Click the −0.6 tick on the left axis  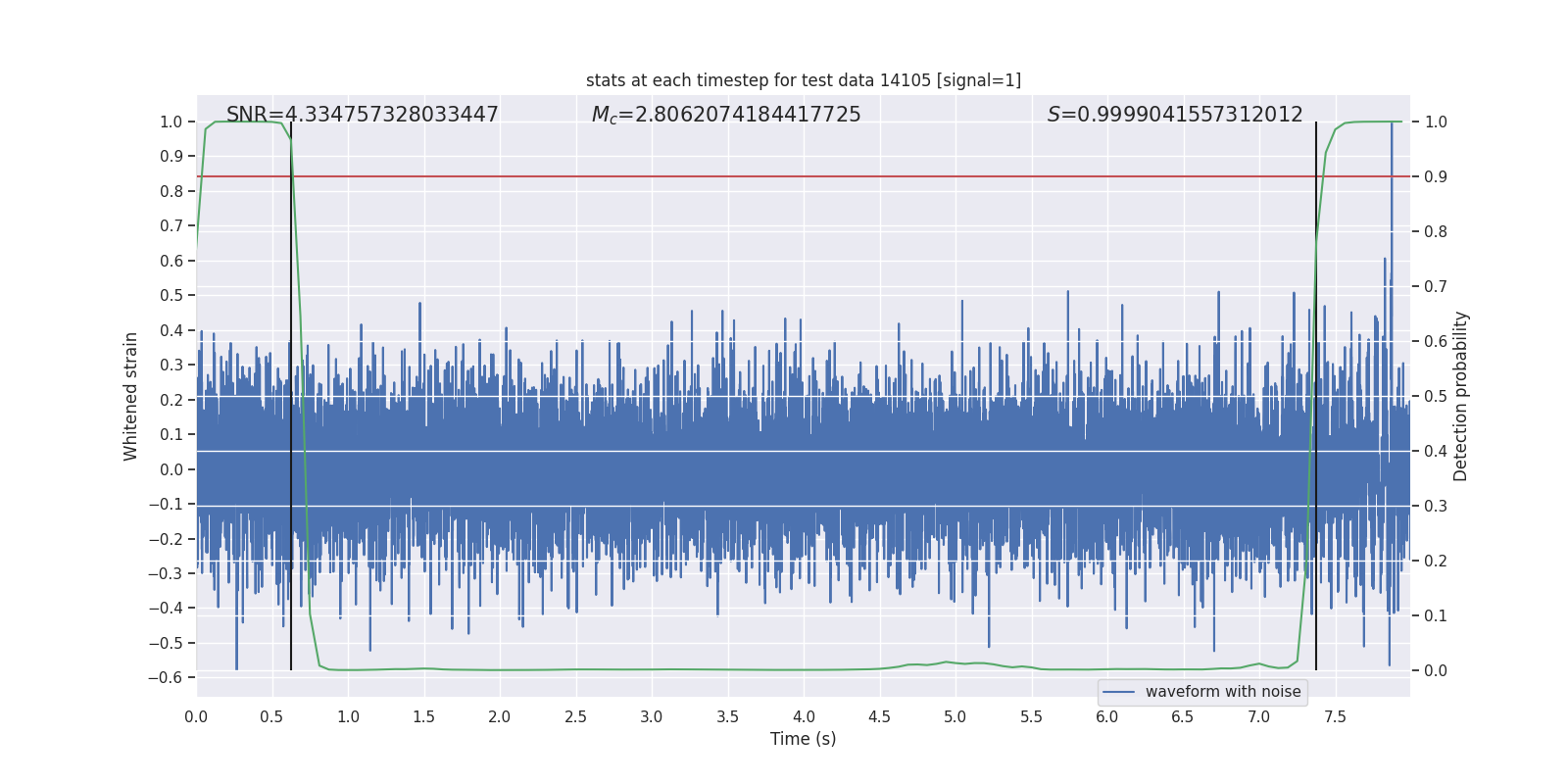pyautogui.click(x=167, y=677)
